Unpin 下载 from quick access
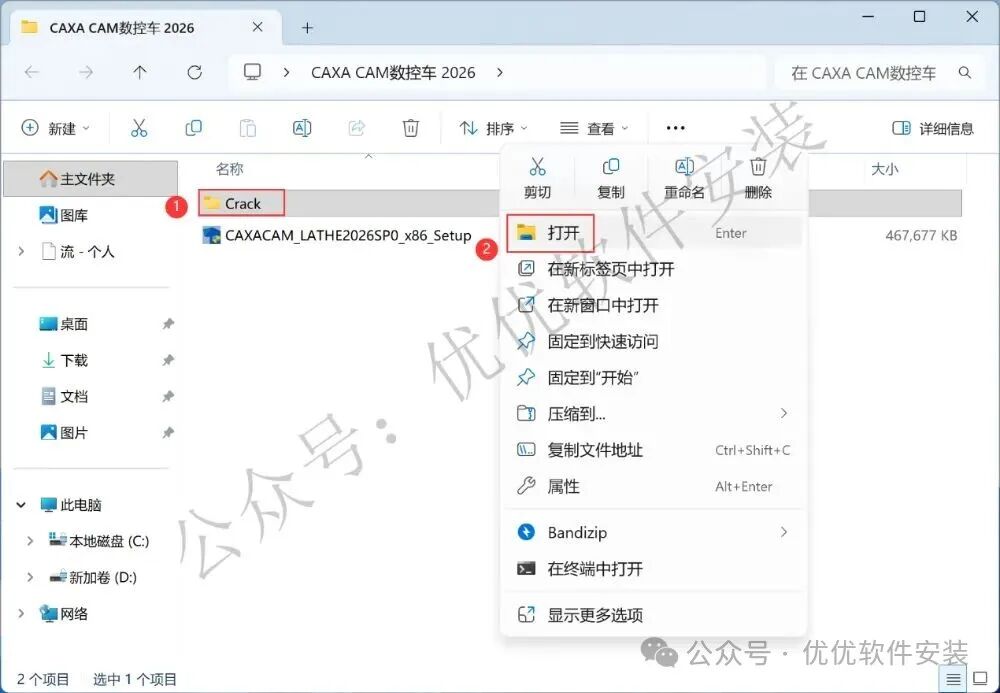The image size is (1000, 693). [168, 360]
